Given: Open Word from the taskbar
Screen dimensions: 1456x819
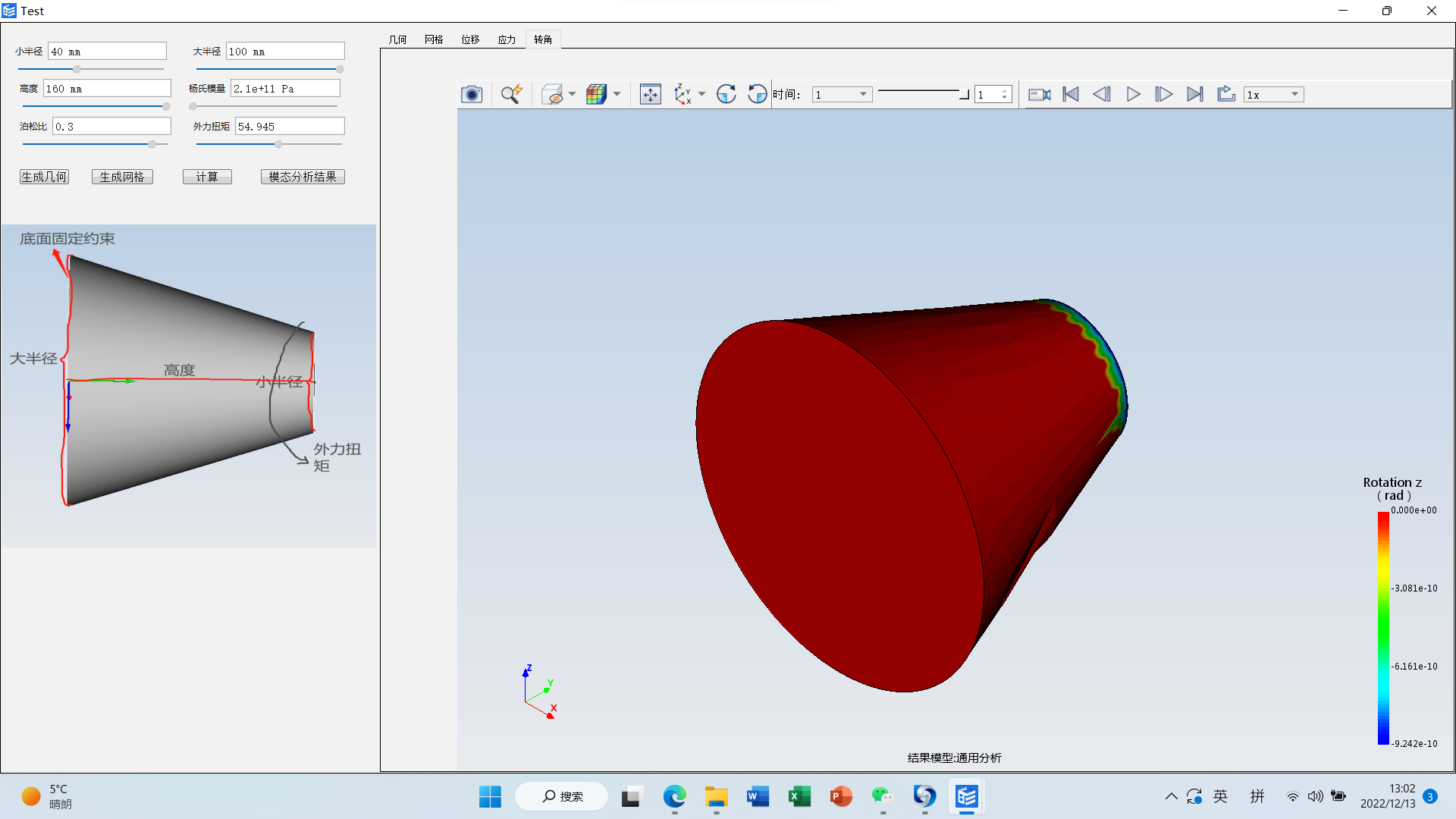Looking at the screenshot, I should click(x=758, y=796).
